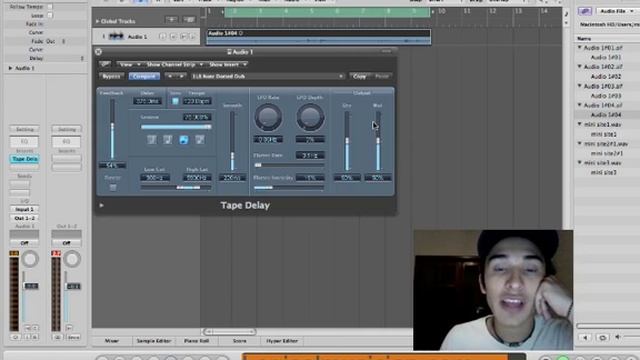
Task: Toggle the Sync button in Tape Delay
Action: (175, 101)
